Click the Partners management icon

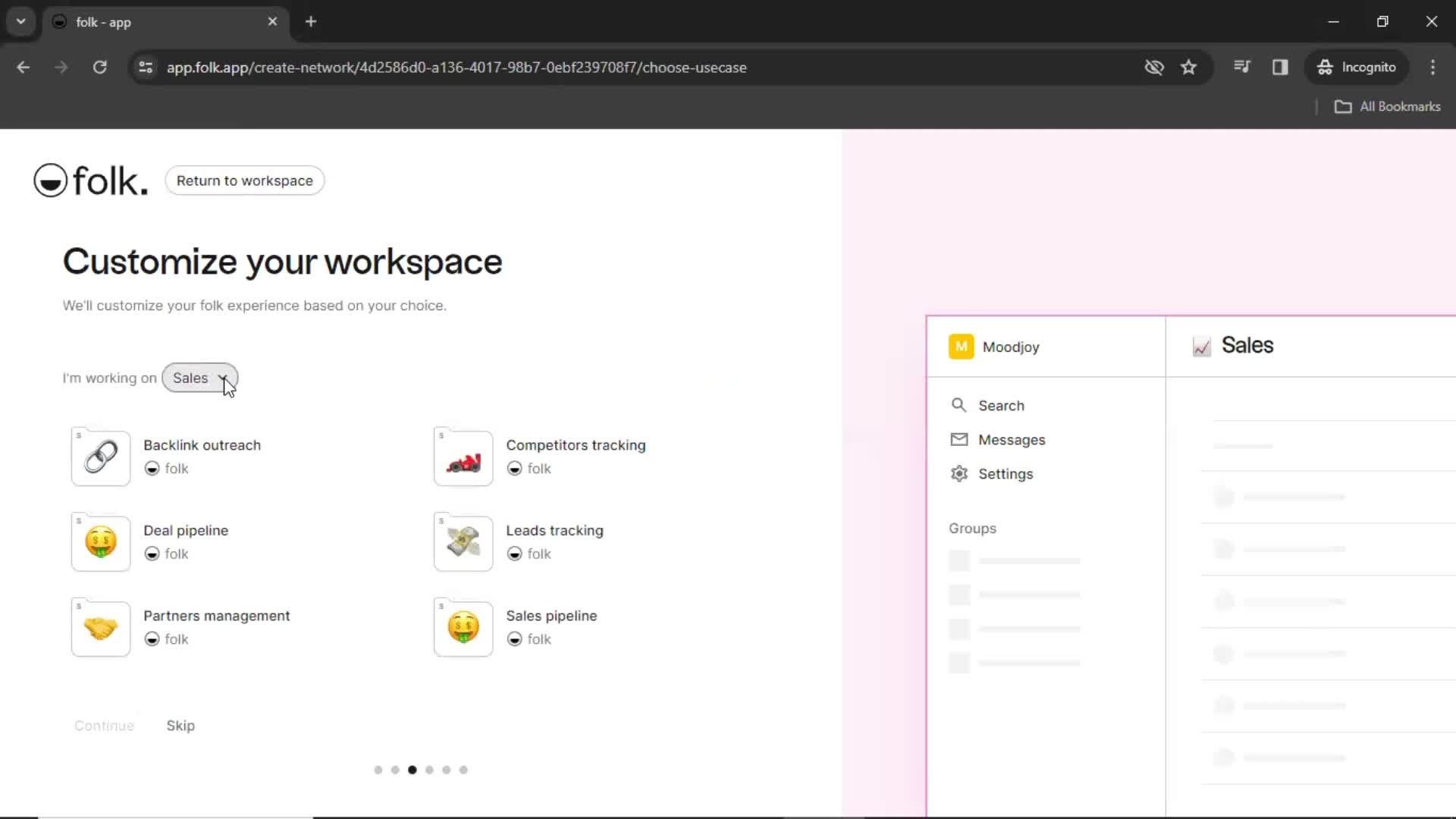tap(100, 628)
